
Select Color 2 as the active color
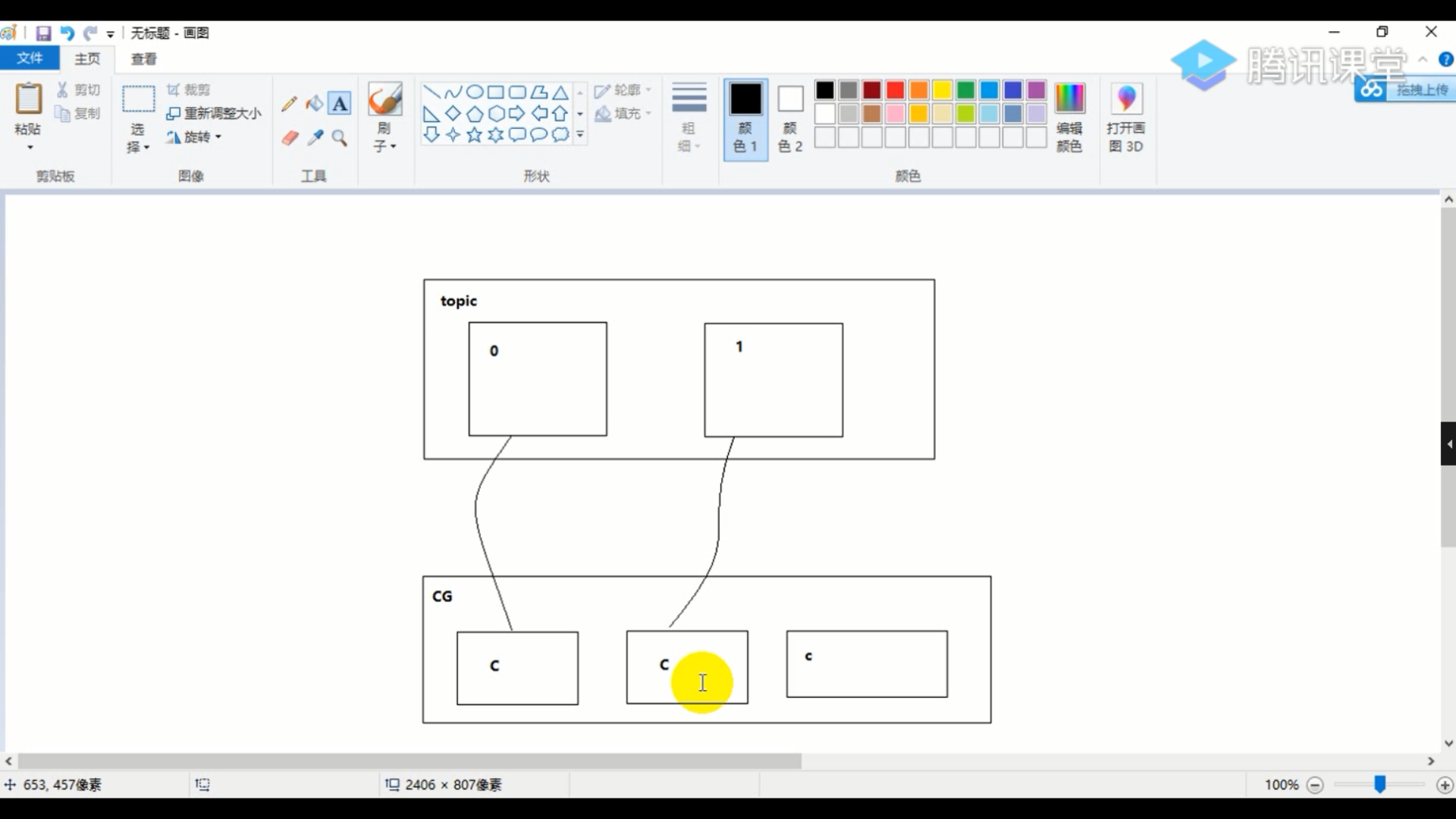coord(790,118)
